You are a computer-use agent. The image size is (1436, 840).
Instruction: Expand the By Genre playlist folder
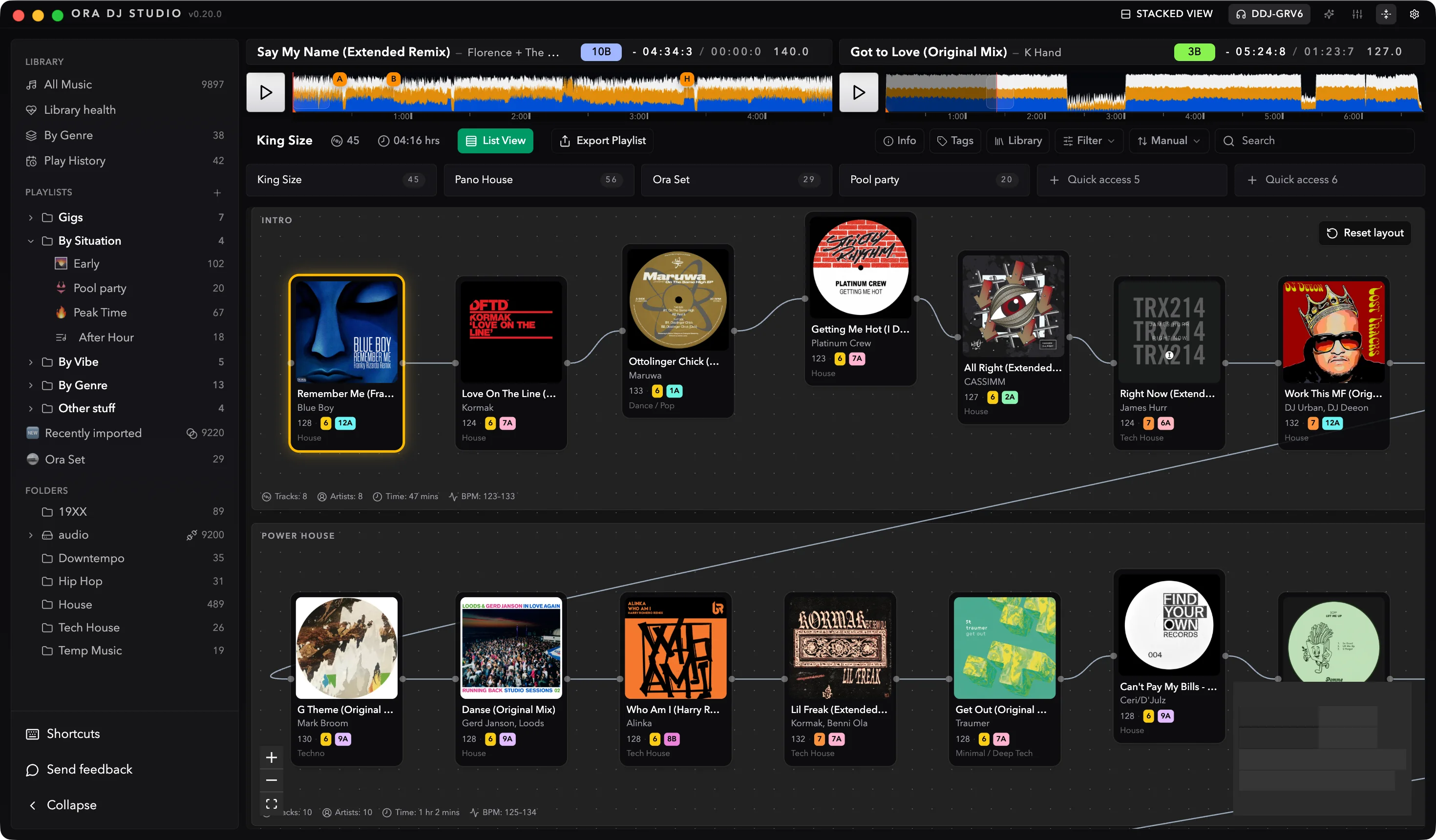(x=31, y=385)
